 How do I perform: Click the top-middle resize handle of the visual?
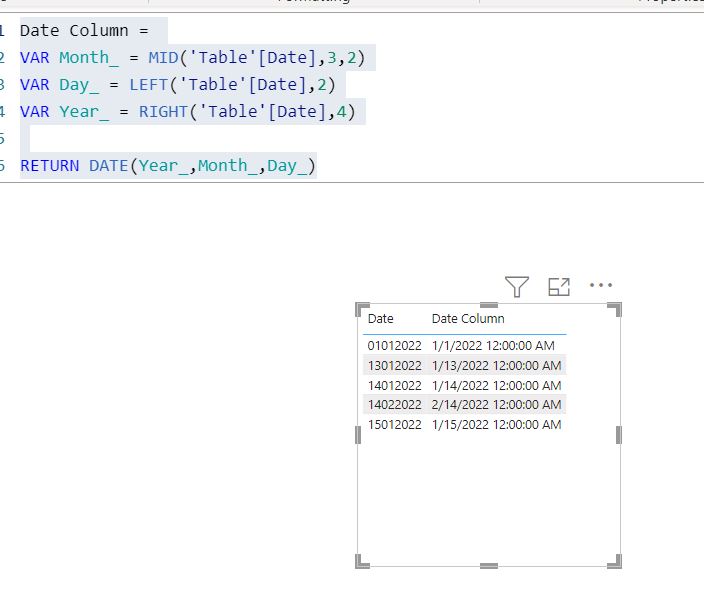(489, 305)
